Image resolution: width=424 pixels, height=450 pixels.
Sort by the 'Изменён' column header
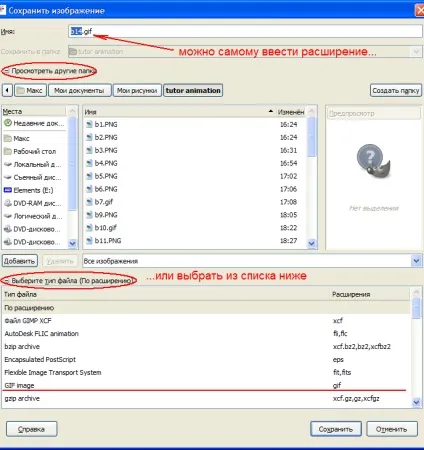click(291, 112)
